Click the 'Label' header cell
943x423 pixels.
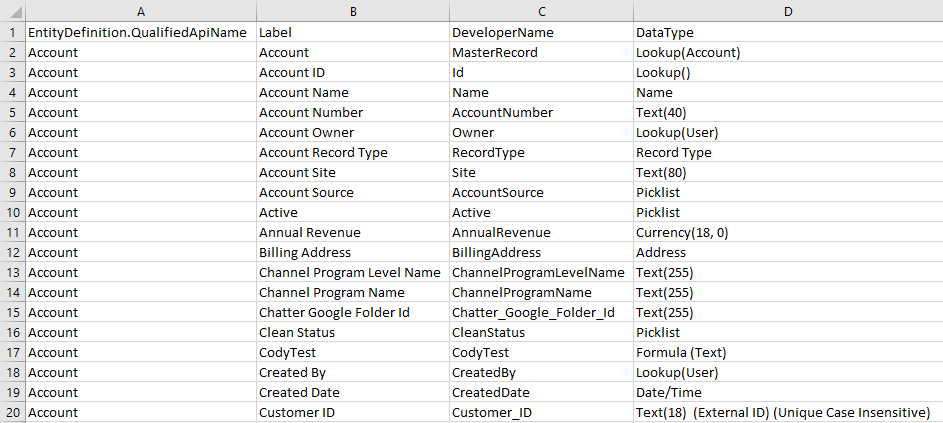coord(353,32)
